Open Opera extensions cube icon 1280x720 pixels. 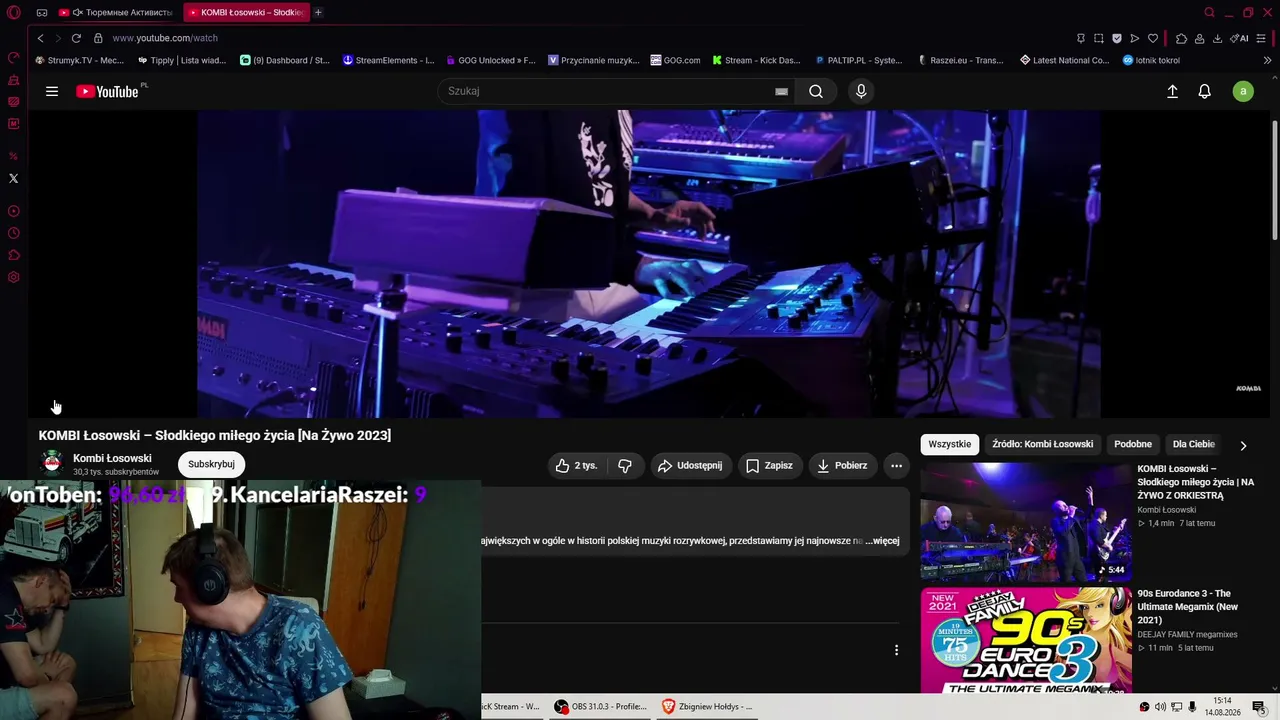point(1181,38)
